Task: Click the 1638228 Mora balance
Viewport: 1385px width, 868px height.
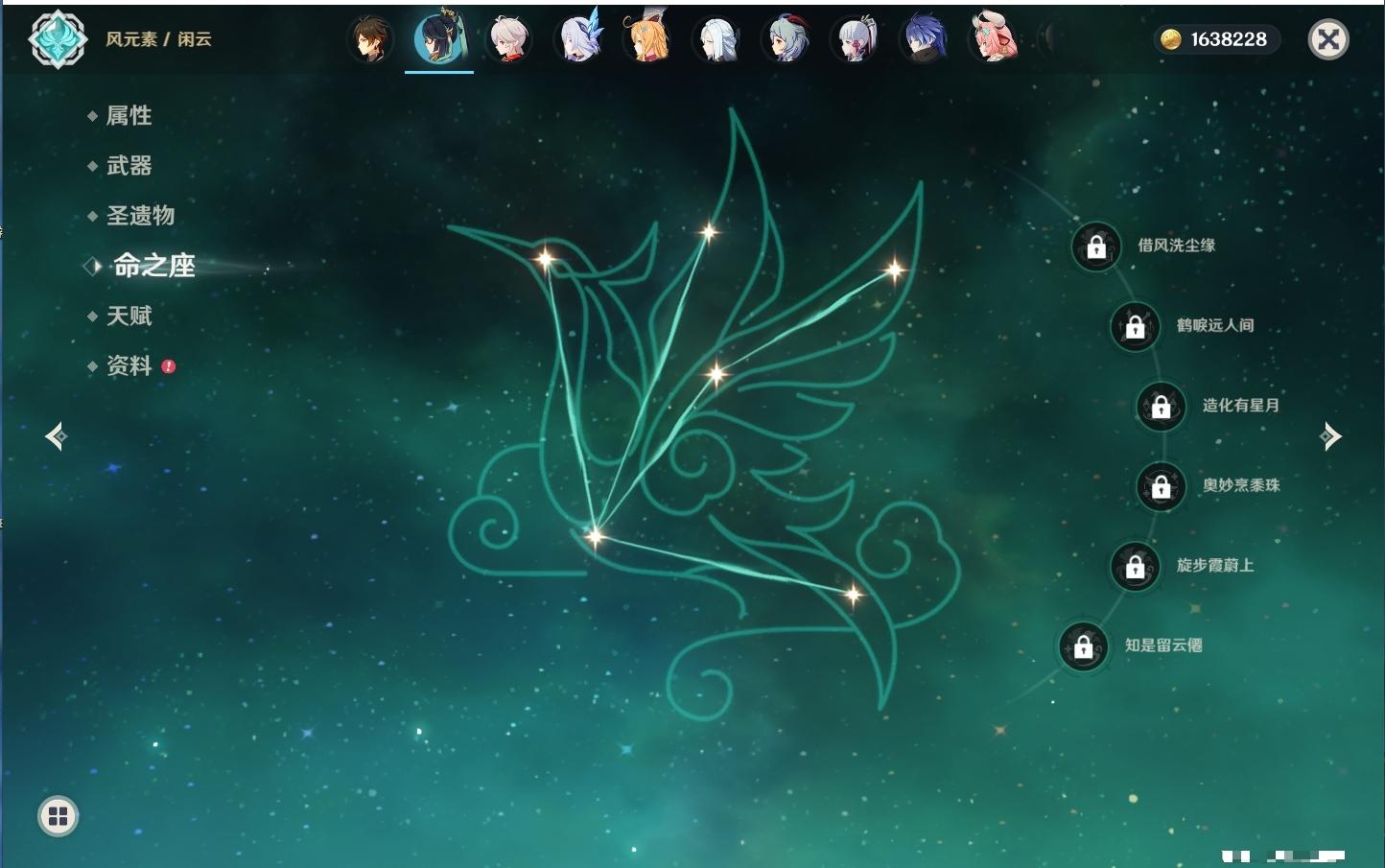Action: (x=1229, y=39)
